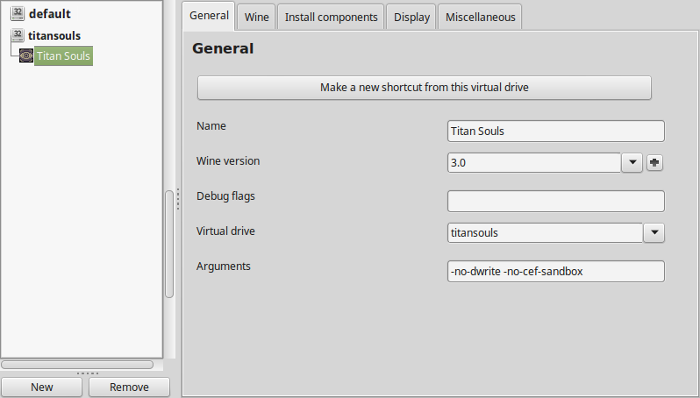Click the vertical scrollbar of drive list
700x398 pixels.
point(169,244)
